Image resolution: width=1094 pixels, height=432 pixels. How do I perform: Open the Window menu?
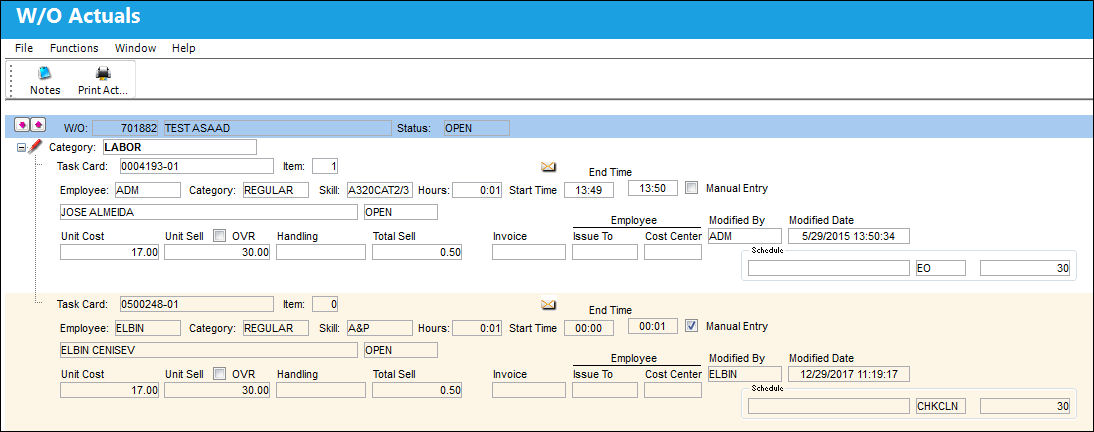click(x=135, y=48)
